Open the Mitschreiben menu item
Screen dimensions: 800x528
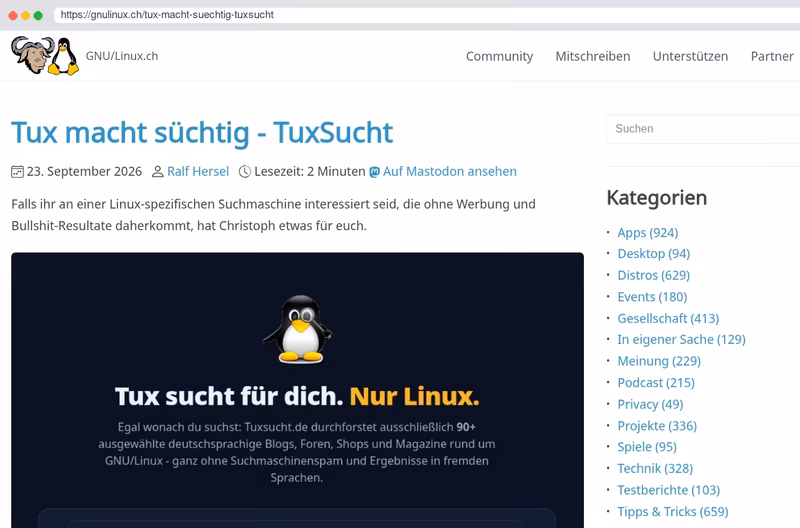tap(593, 56)
